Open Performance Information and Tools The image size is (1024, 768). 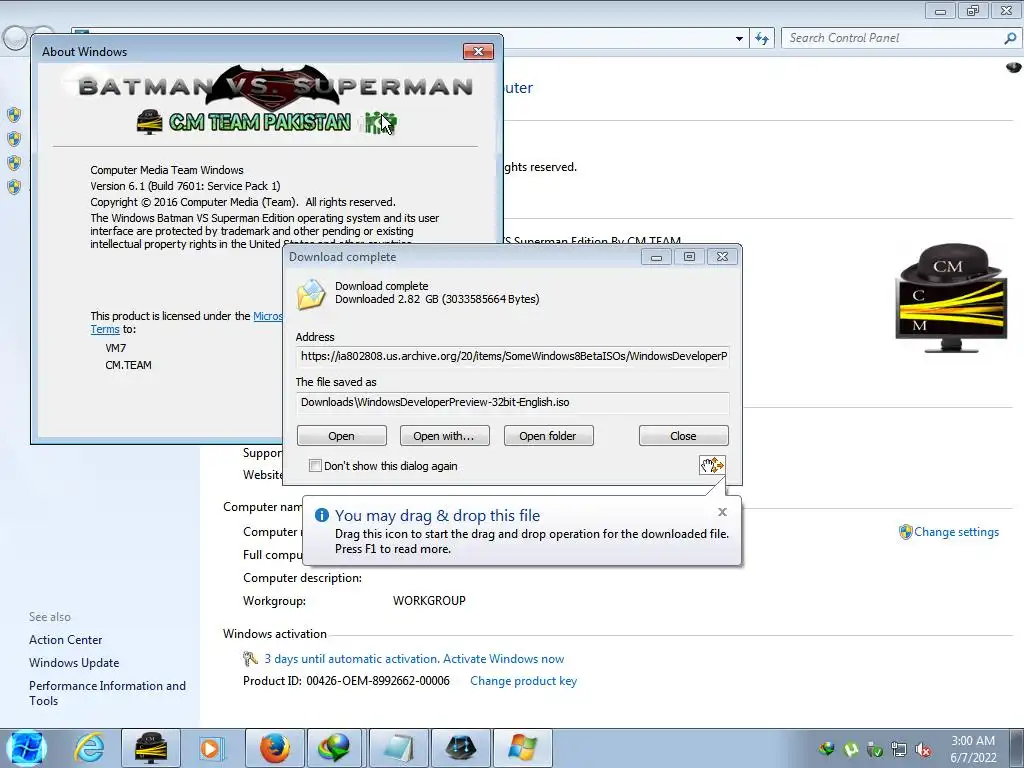[107, 693]
